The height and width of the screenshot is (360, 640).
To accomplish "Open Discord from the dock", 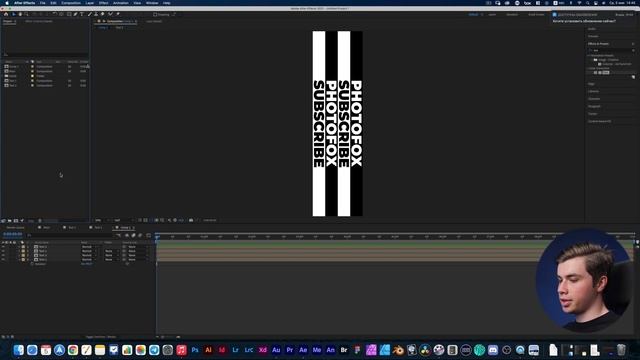I will 493,350.
